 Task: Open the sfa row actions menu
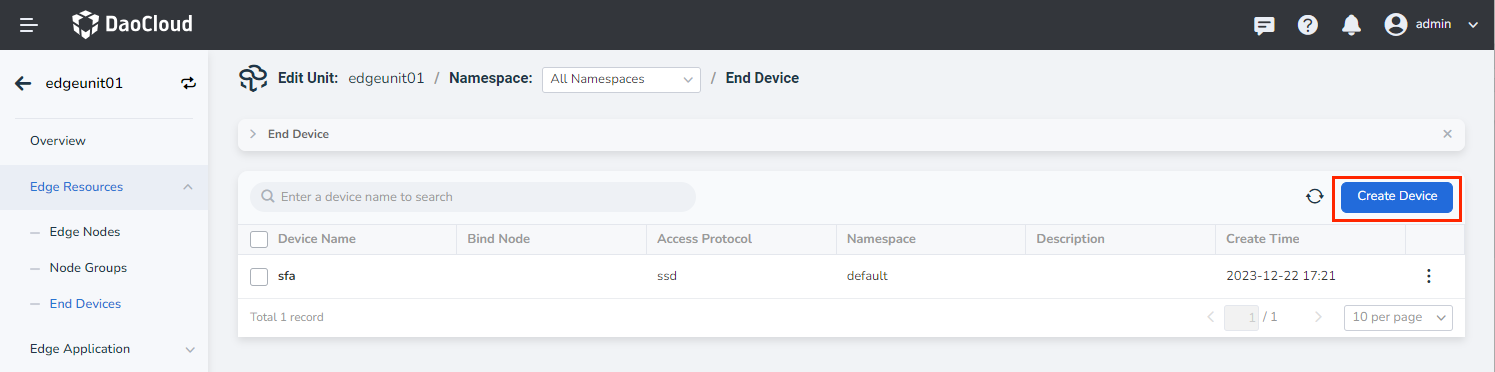[1429, 276]
